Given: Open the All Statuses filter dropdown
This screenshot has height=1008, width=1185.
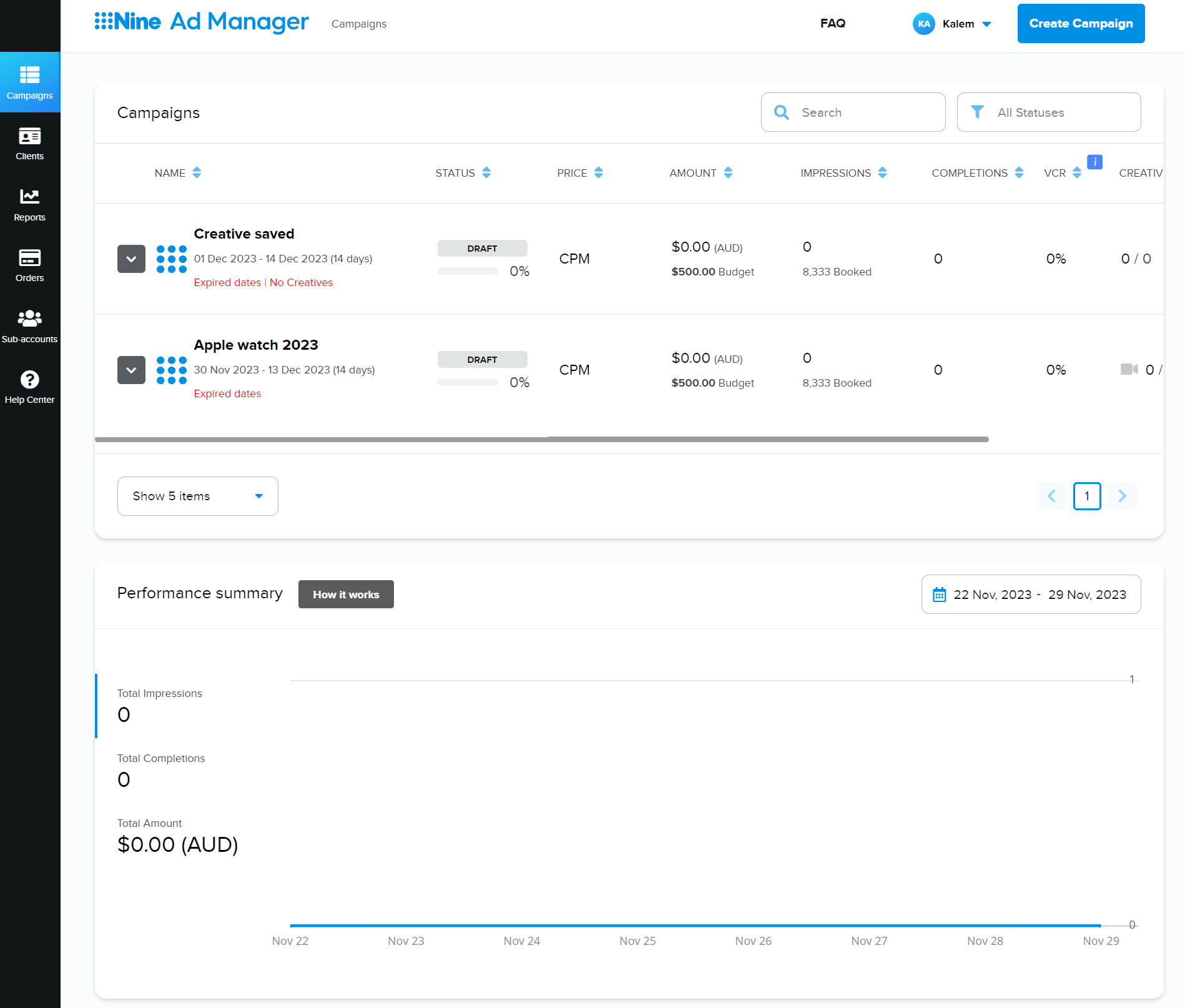Looking at the screenshot, I should pos(1049,112).
